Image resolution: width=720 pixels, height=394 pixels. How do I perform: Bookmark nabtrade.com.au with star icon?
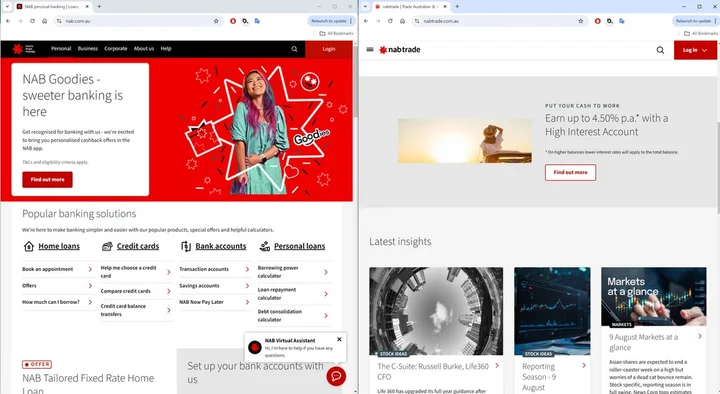click(x=580, y=21)
